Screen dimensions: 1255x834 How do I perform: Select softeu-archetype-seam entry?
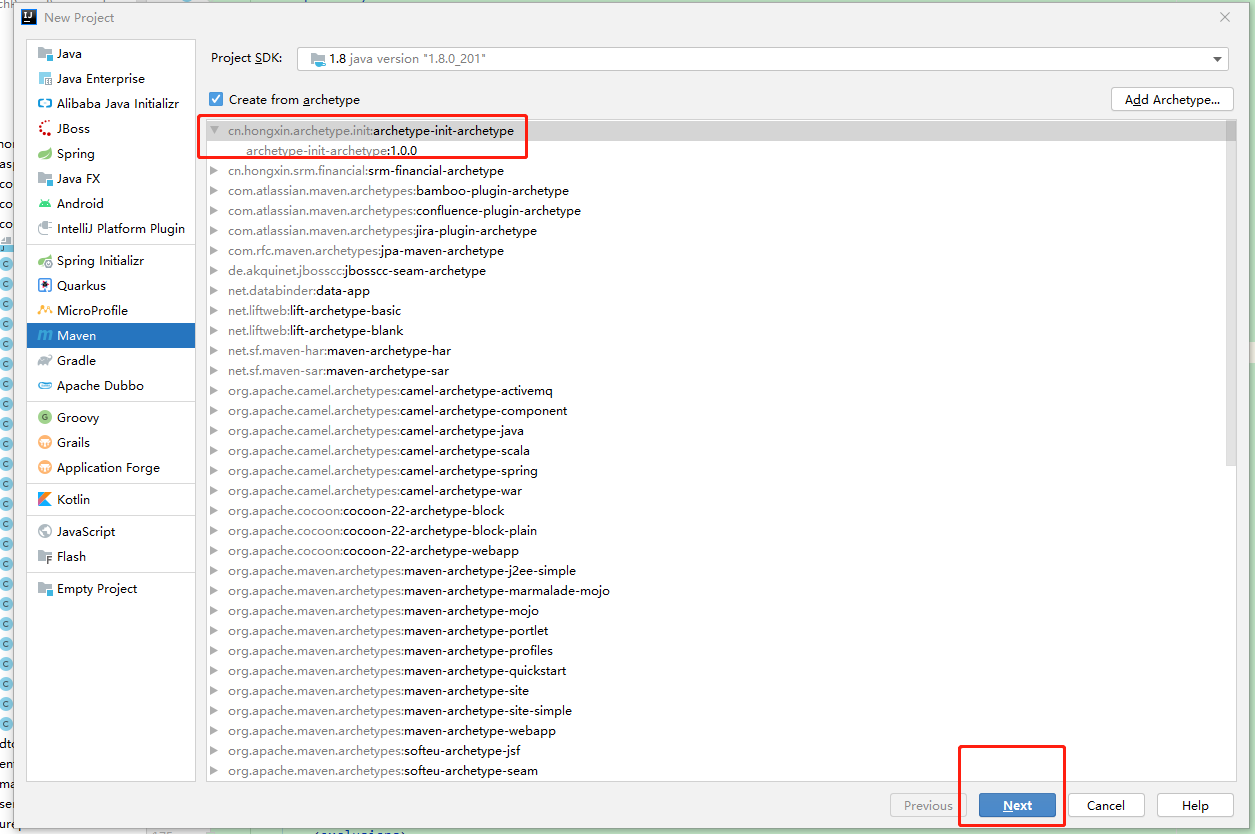click(382, 771)
